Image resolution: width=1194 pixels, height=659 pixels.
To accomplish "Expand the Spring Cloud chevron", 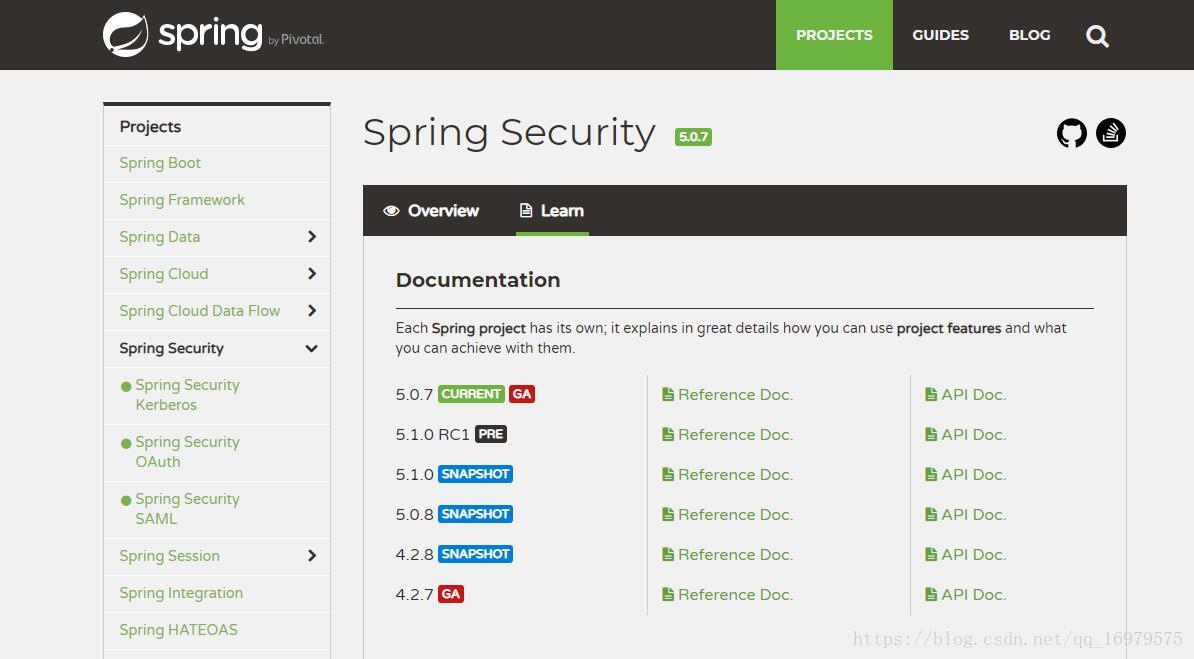I will (311, 274).
